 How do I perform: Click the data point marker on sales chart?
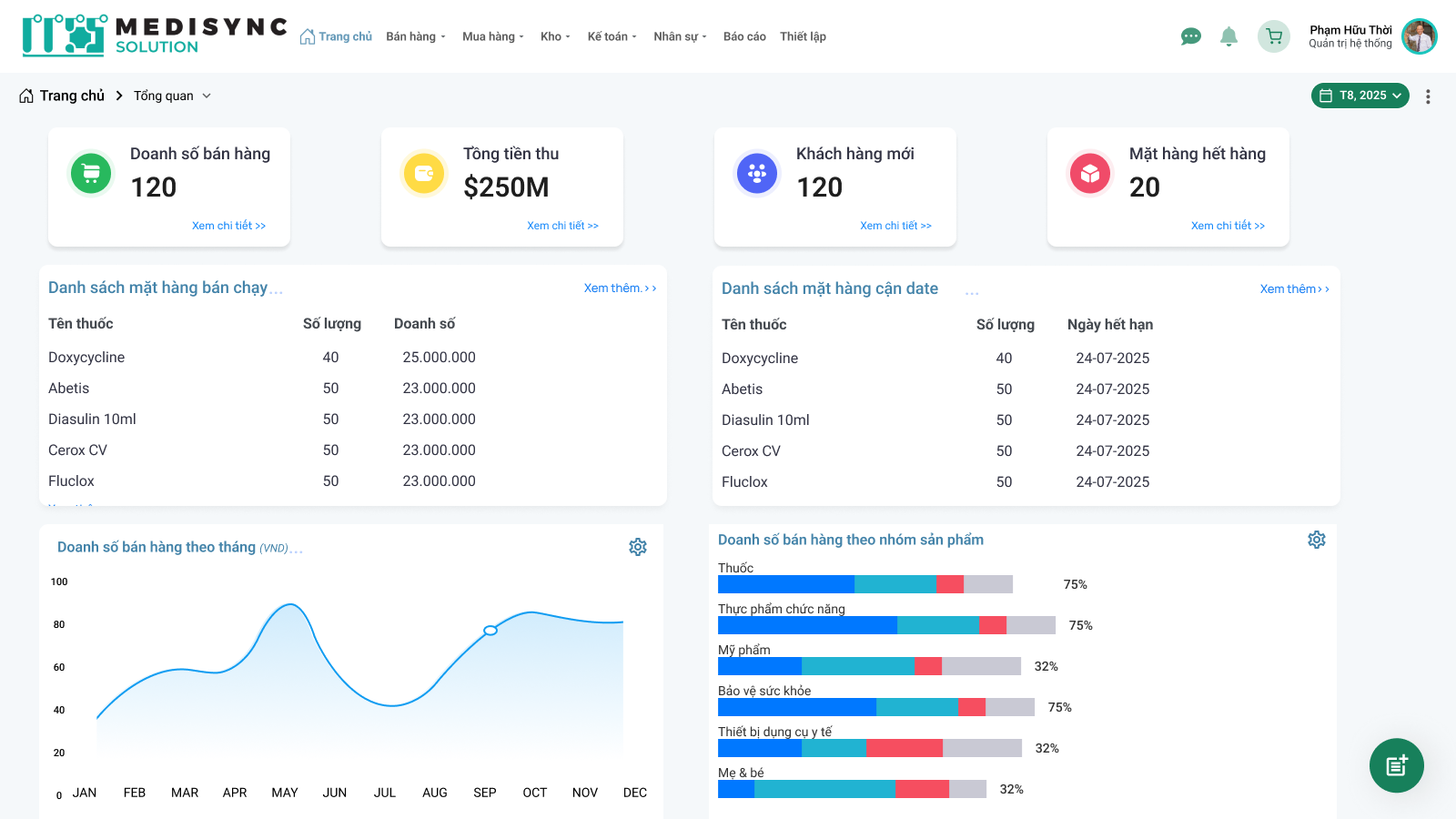point(490,631)
